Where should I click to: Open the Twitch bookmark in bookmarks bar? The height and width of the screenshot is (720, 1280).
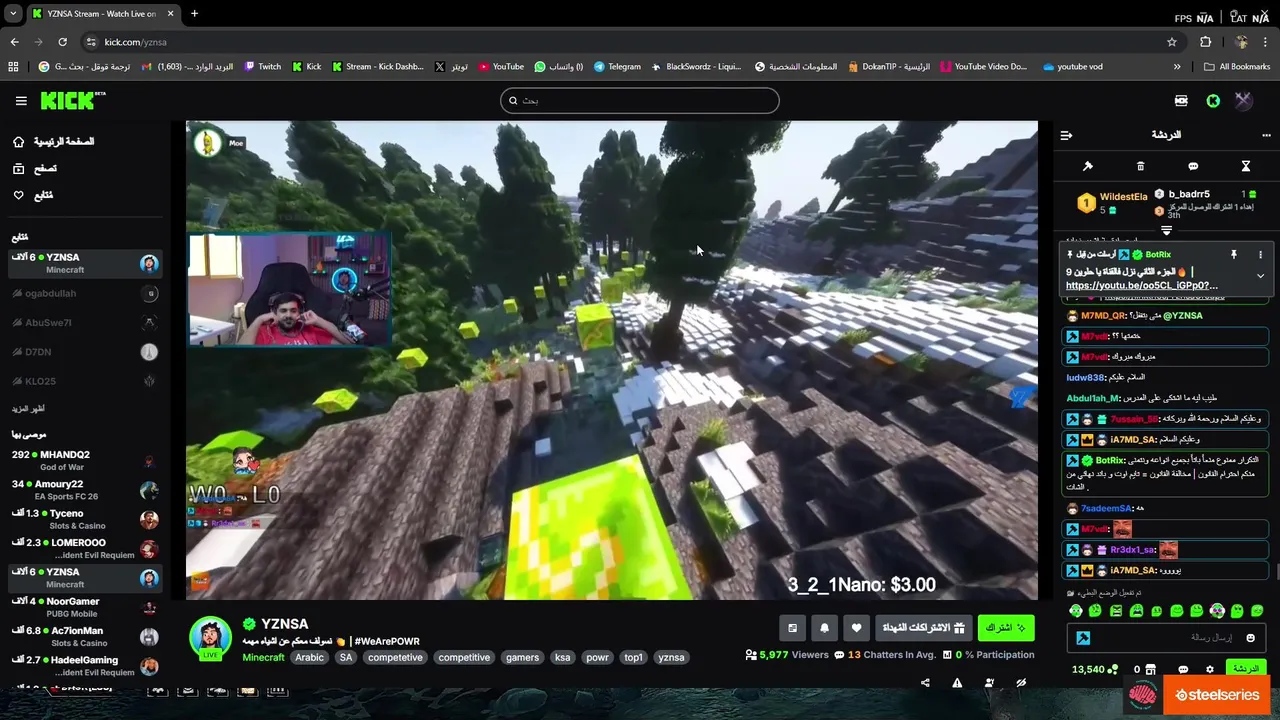(263, 67)
